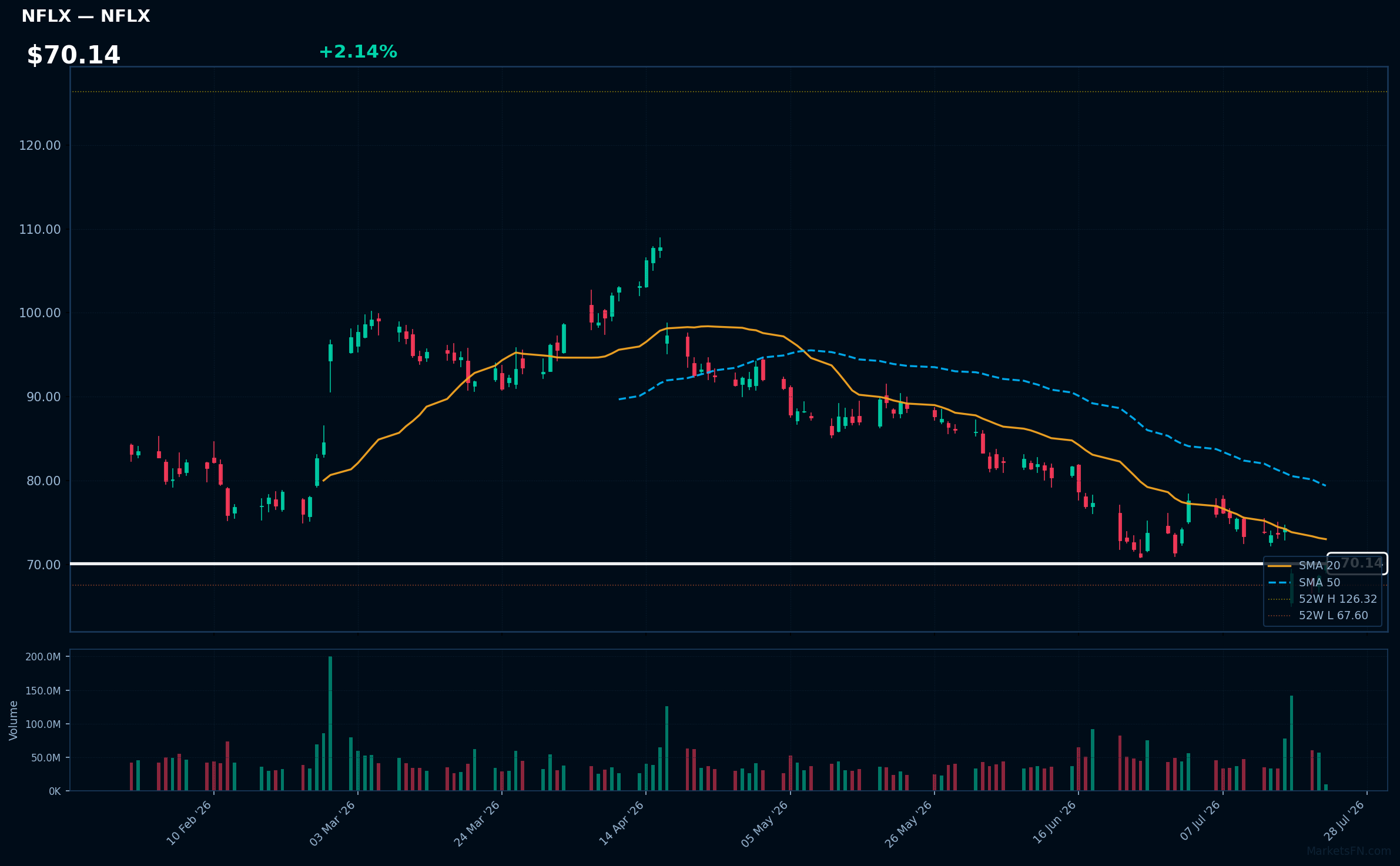Click the 80.00 price axis label
This screenshot has width=1400, height=866.
click(x=43, y=481)
